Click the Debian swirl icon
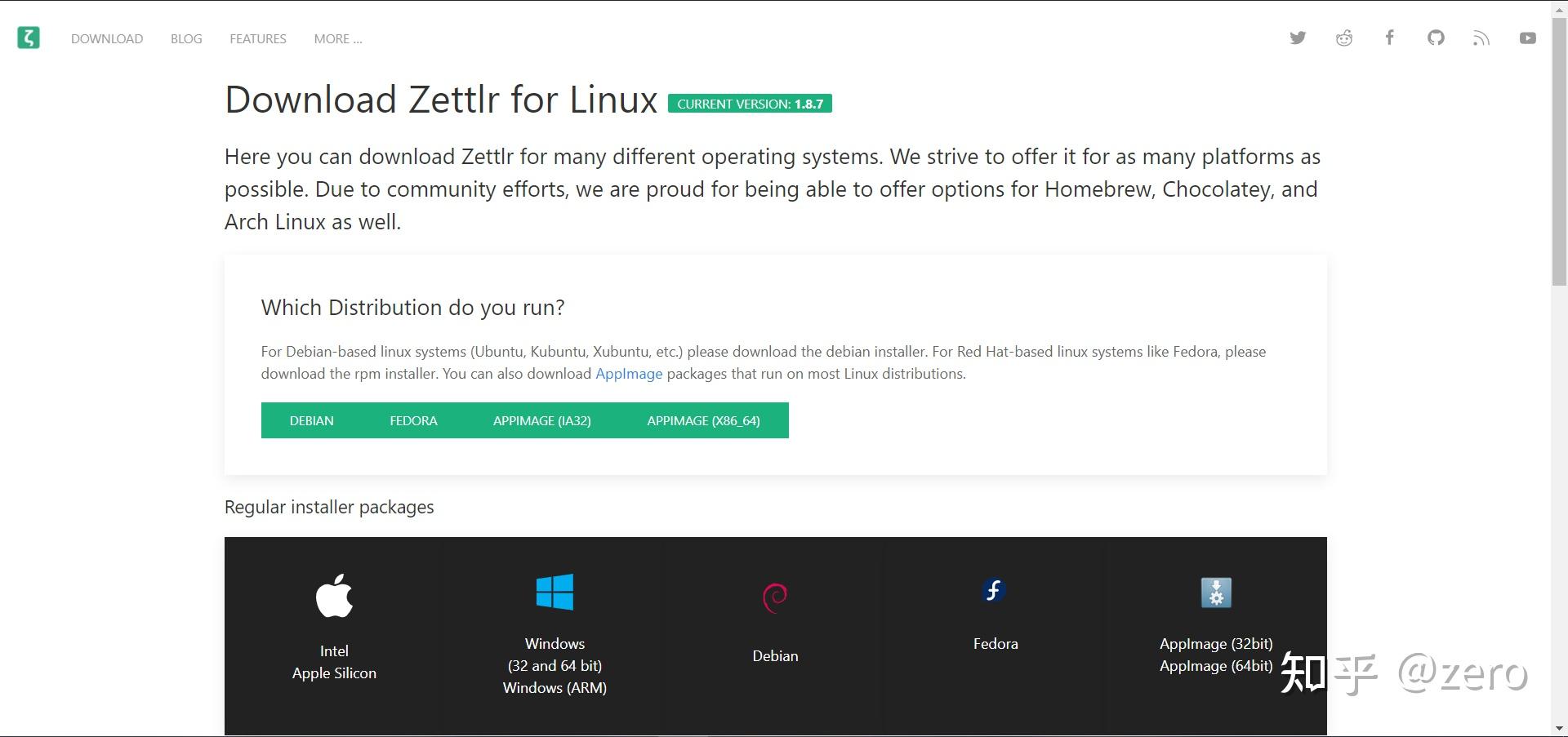The height and width of the screenshot is (737, 1568). tap(775, 597)
